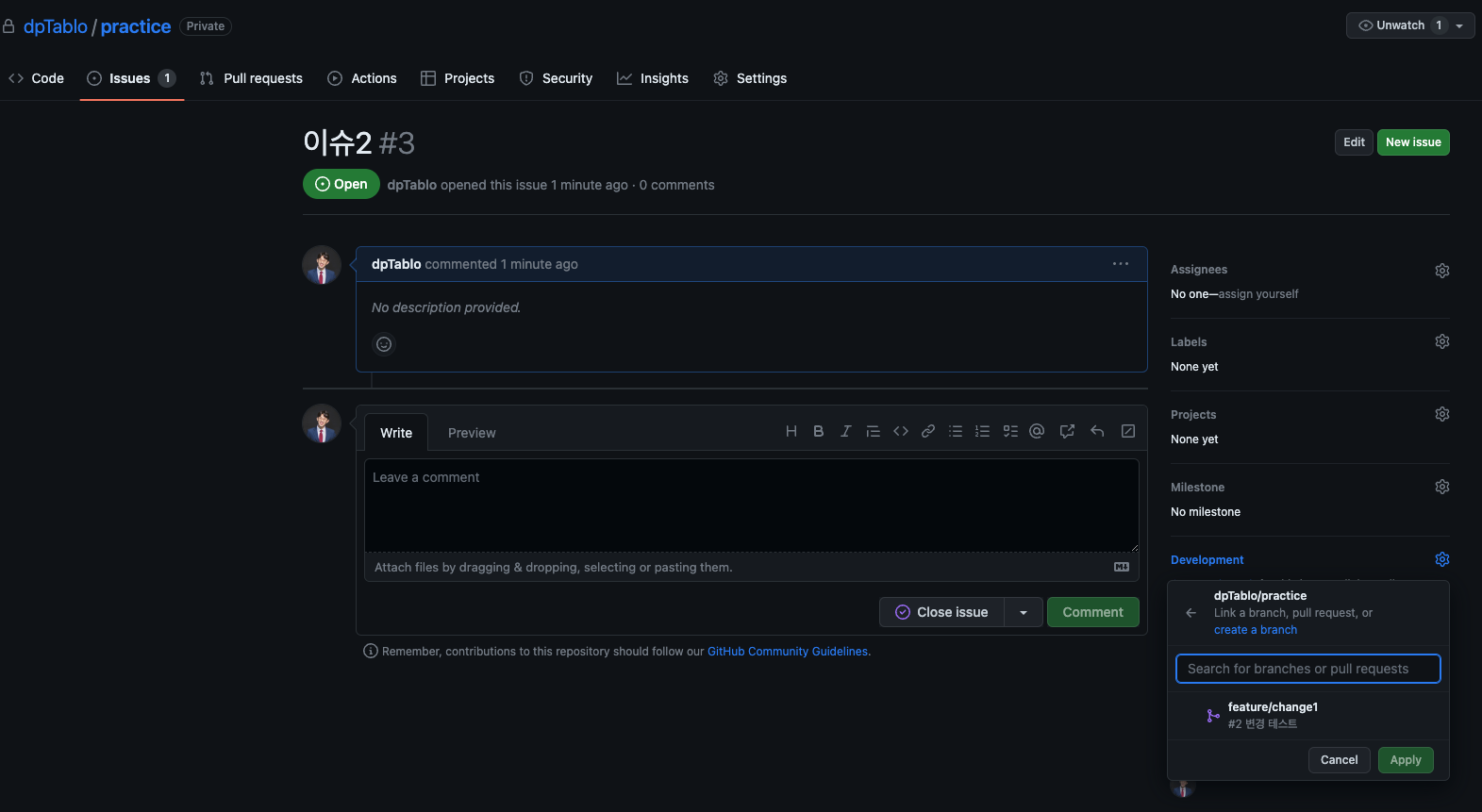This screenshot has height=812, width=1482.
Task: Insert heading with the H toolbar icon
Action: click(791, 432)
